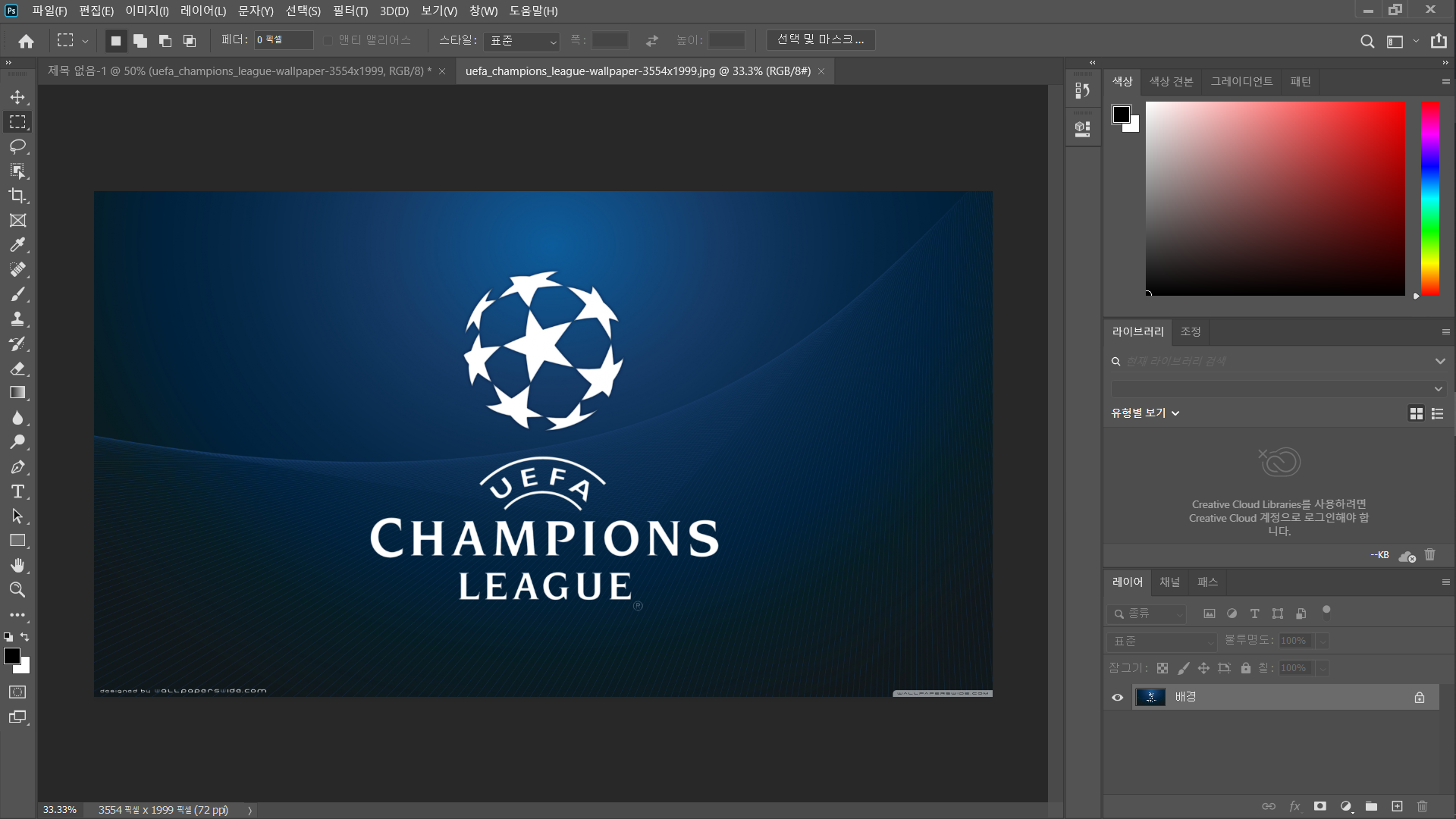Expand the 유형별 보기 dropdown

pyautogui.click(x=1145, y=413)
